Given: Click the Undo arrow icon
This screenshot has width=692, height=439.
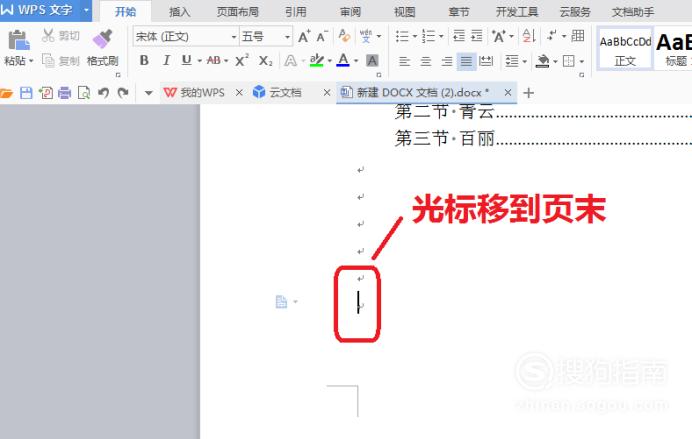Looking at the screenshot, I should [x=103, y=93].
